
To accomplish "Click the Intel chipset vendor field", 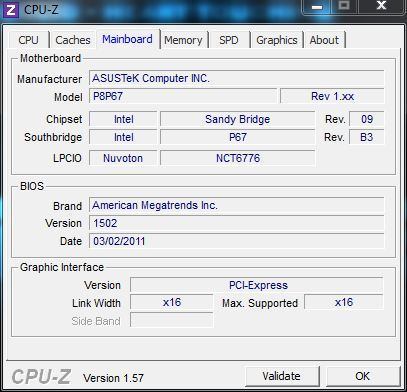I will click(123, 119).
